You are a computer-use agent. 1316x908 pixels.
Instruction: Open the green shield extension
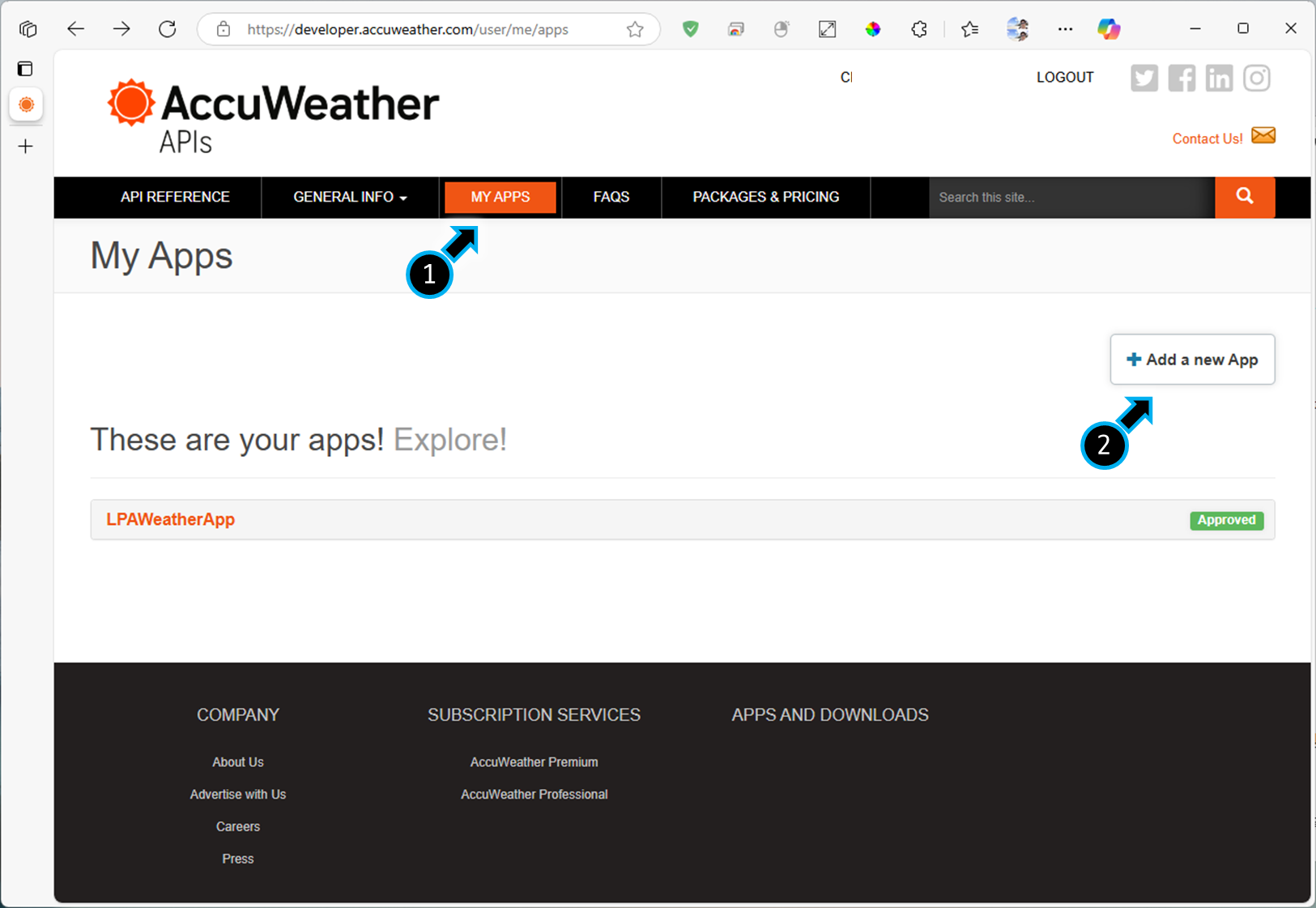point(690,29)
